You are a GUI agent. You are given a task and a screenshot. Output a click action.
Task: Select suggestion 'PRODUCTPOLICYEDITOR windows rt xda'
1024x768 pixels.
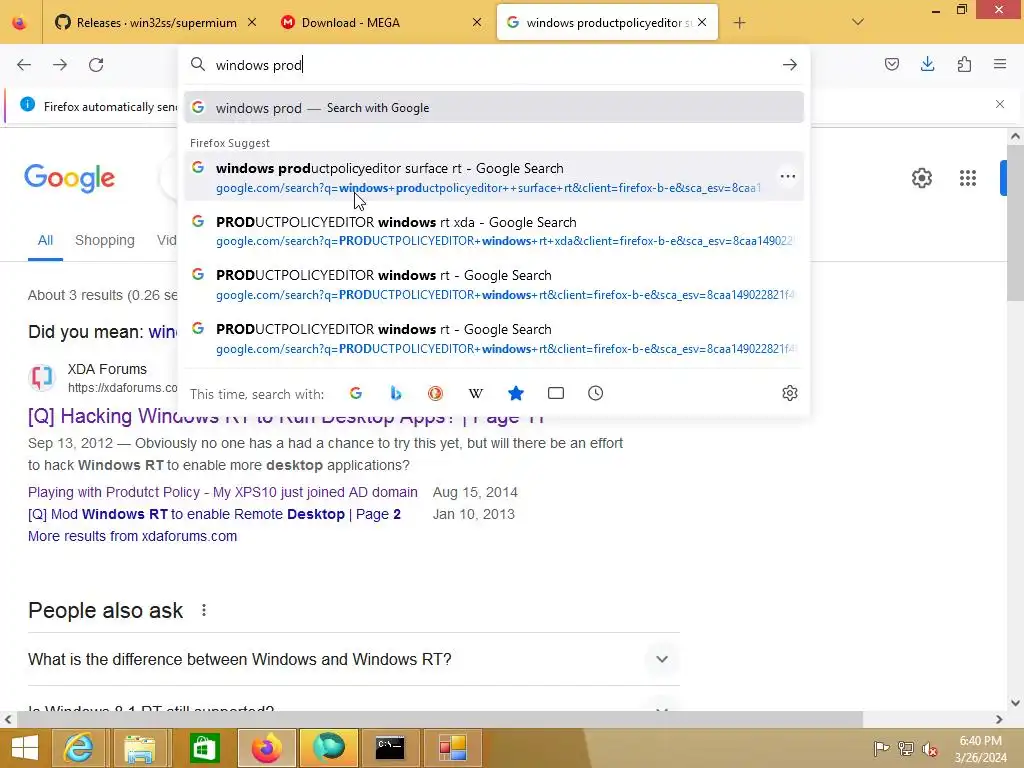click(494, 231)
